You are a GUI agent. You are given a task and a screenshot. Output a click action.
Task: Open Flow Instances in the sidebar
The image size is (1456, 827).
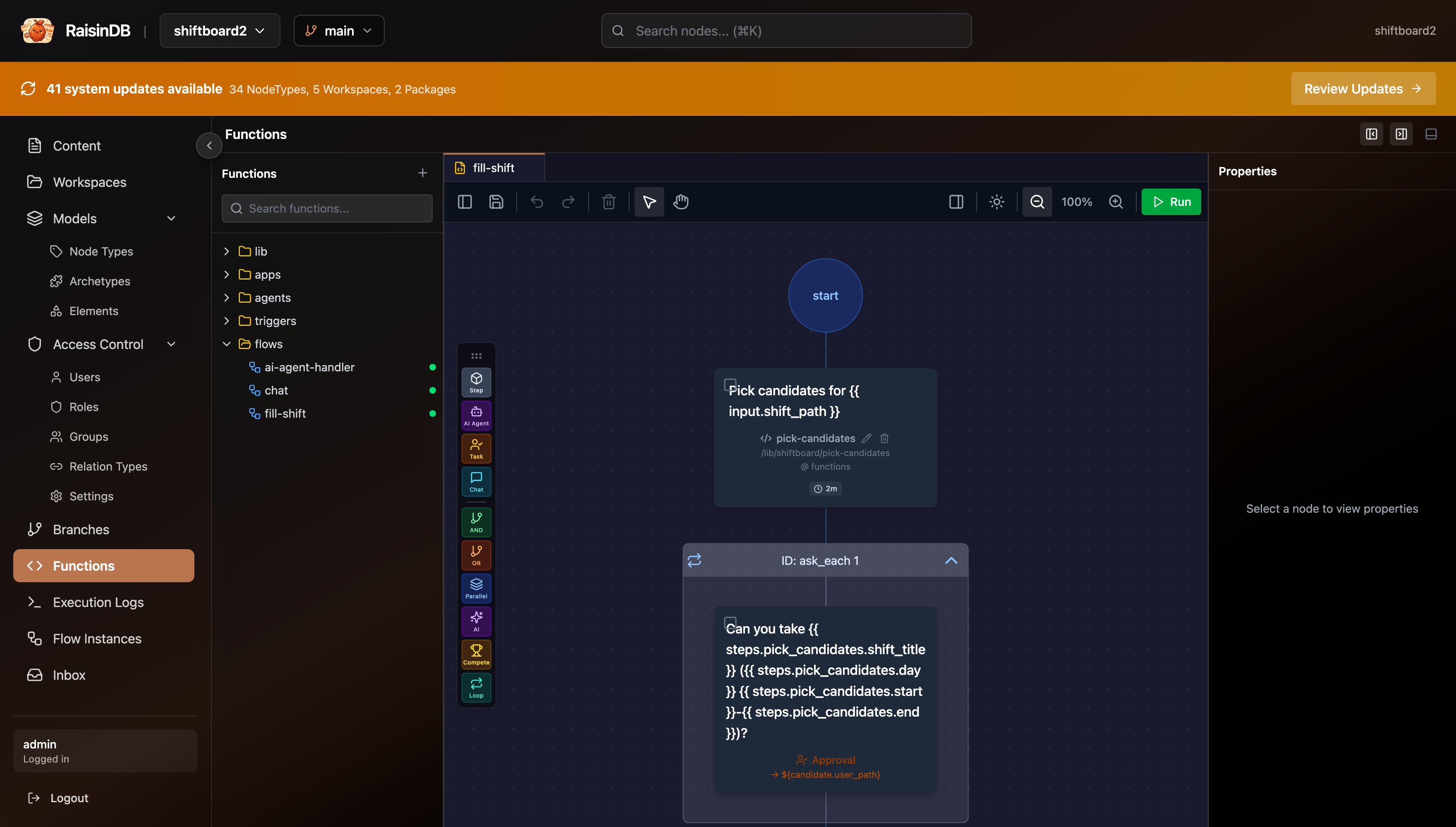tap(103, 638)
